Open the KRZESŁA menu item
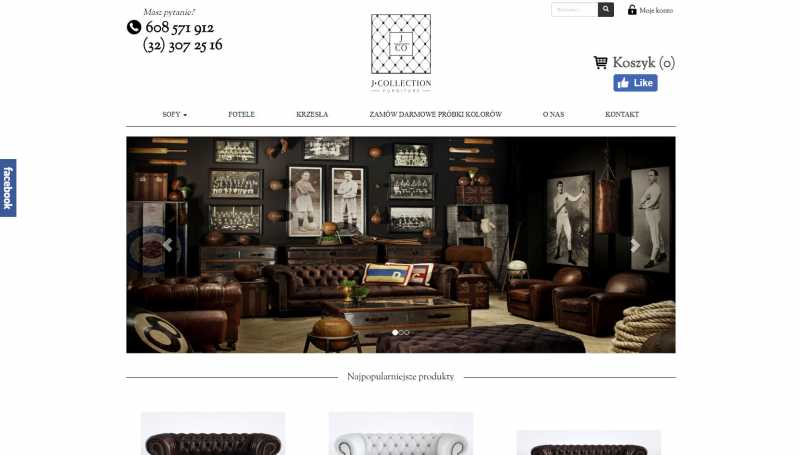The height and width of the screenshot is (455, 800). [312, 114]
